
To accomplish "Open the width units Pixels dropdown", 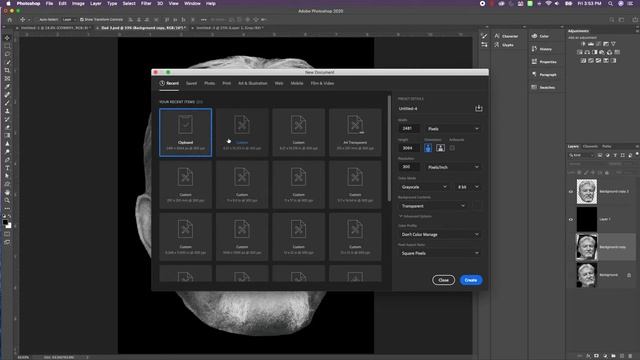I will tap(453, 129).
